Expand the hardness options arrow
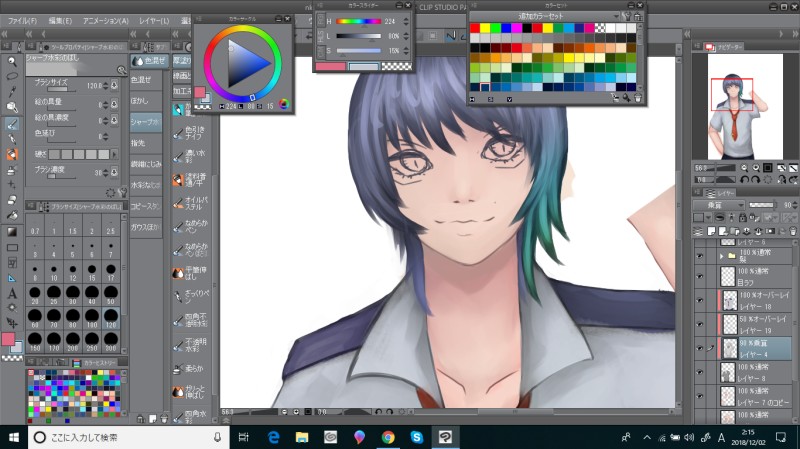 coord(114,154)
